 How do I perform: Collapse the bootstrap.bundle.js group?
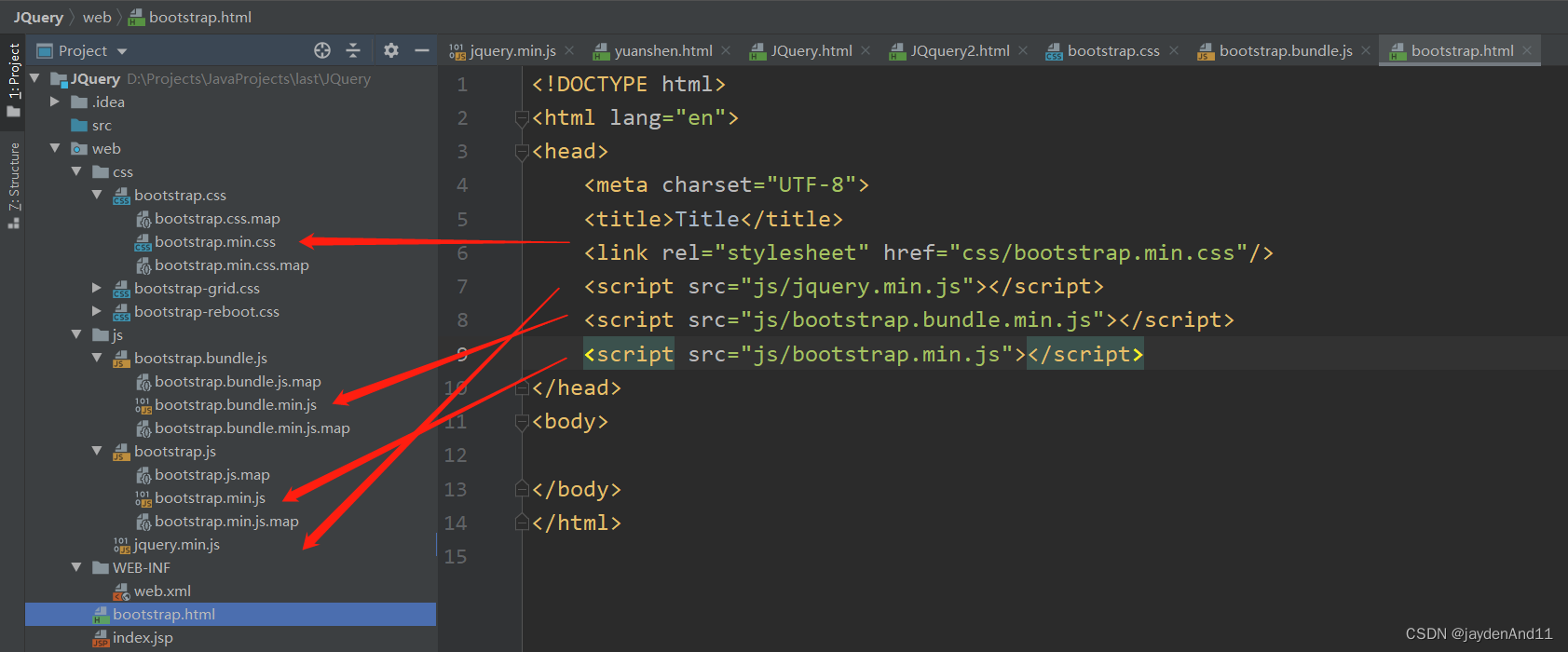[x=97, y=358]
